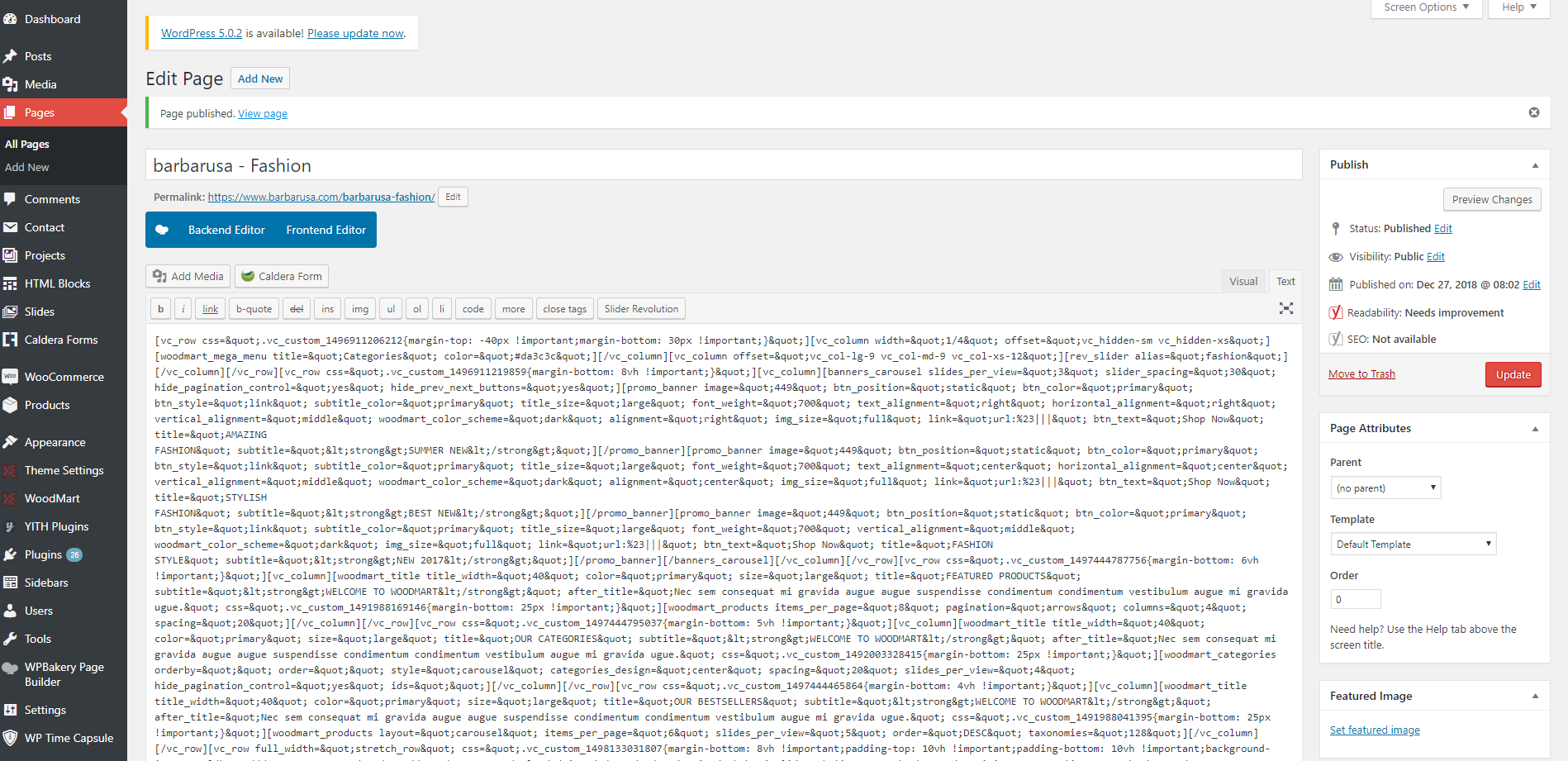Open the Theme Settings menu
Viewport: 1568px width, 761px height.
pyautogui.click(x=64, y=470)
